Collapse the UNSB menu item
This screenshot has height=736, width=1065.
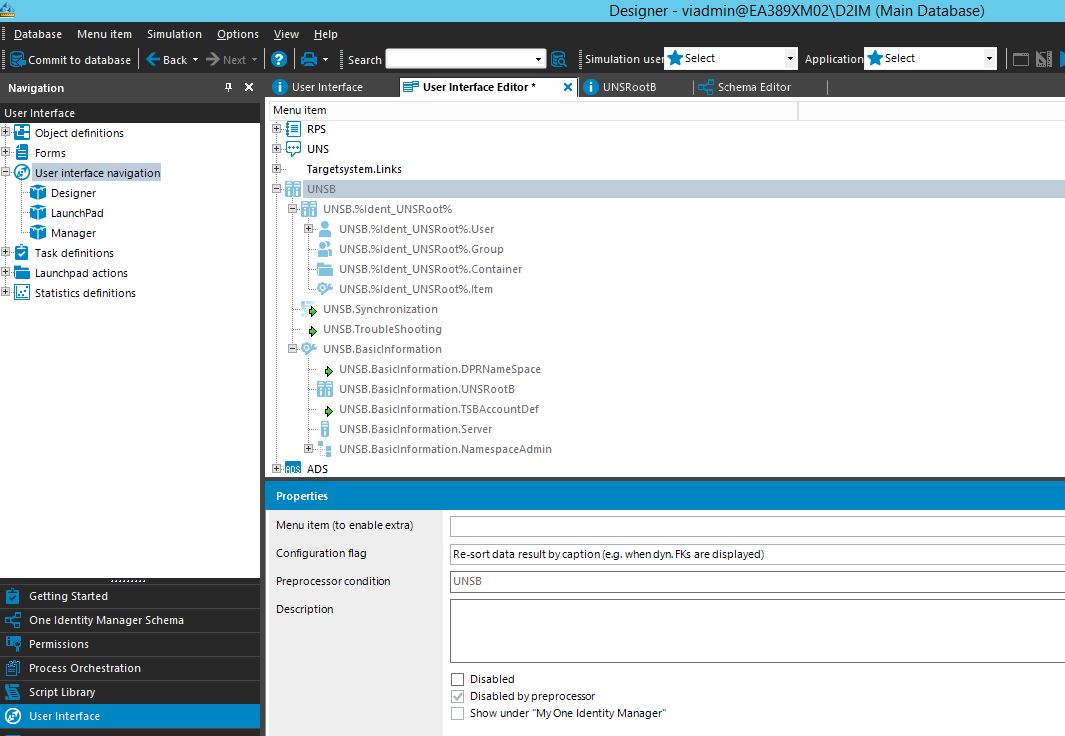(x=276, y=189)
